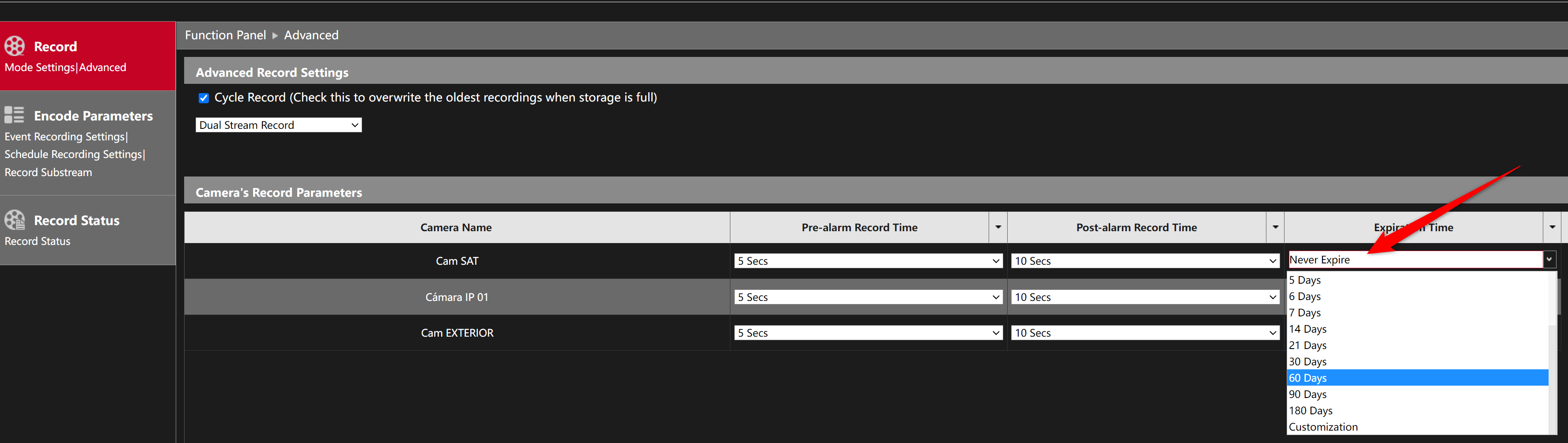Select 7 Days expiration option
The height and width of the screenshot is (443, 1568).
[1417, 313]
